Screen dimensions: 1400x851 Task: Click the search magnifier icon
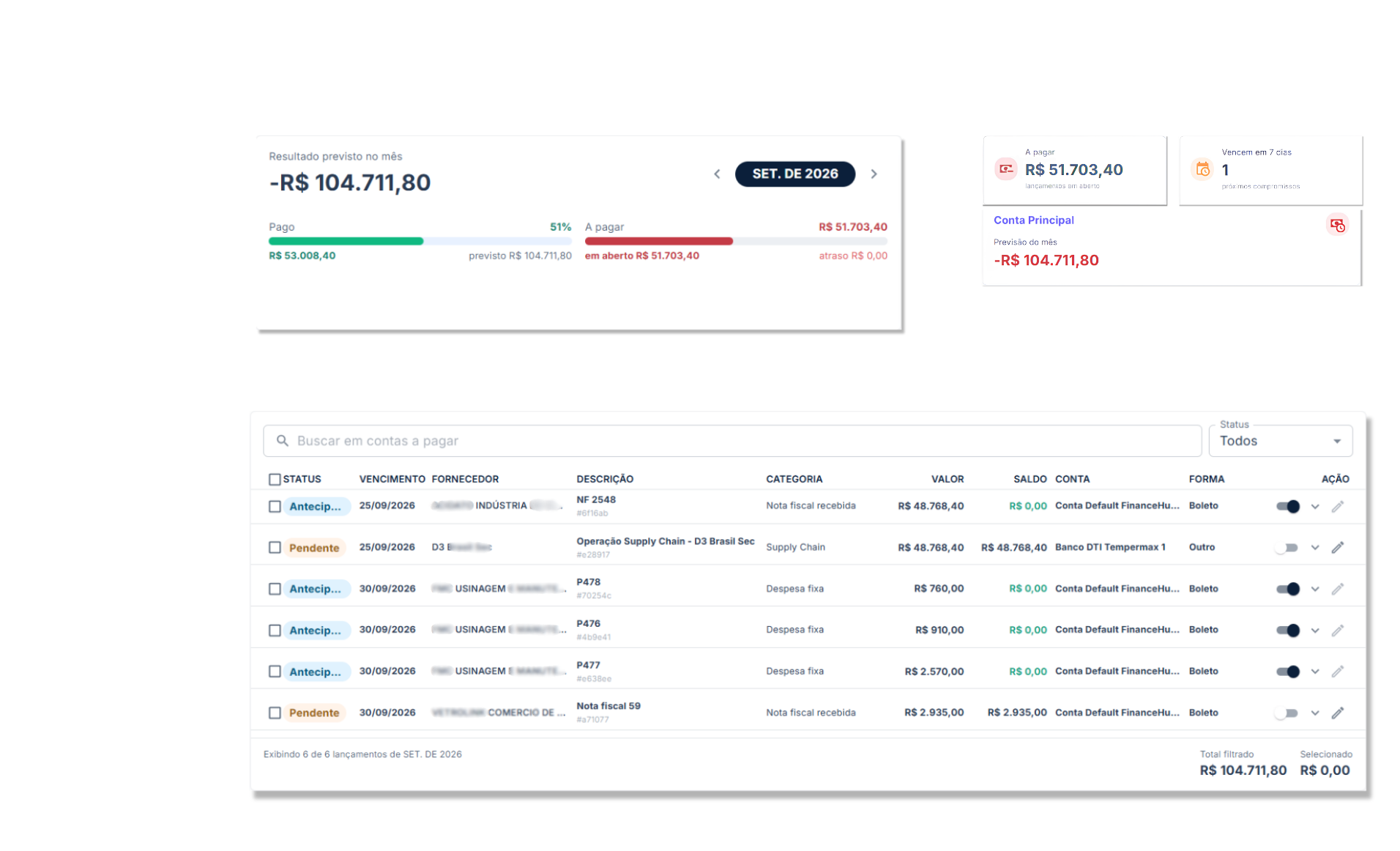pyautogui.click(x=282, y=440)
